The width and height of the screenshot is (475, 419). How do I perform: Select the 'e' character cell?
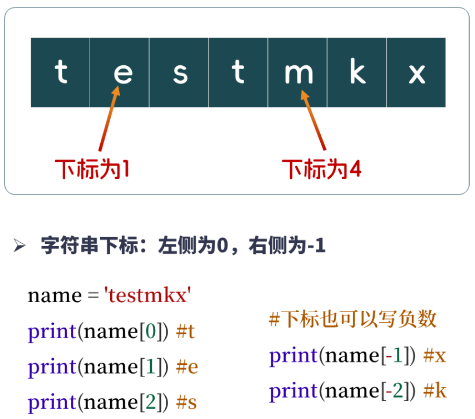pos(119,72)
